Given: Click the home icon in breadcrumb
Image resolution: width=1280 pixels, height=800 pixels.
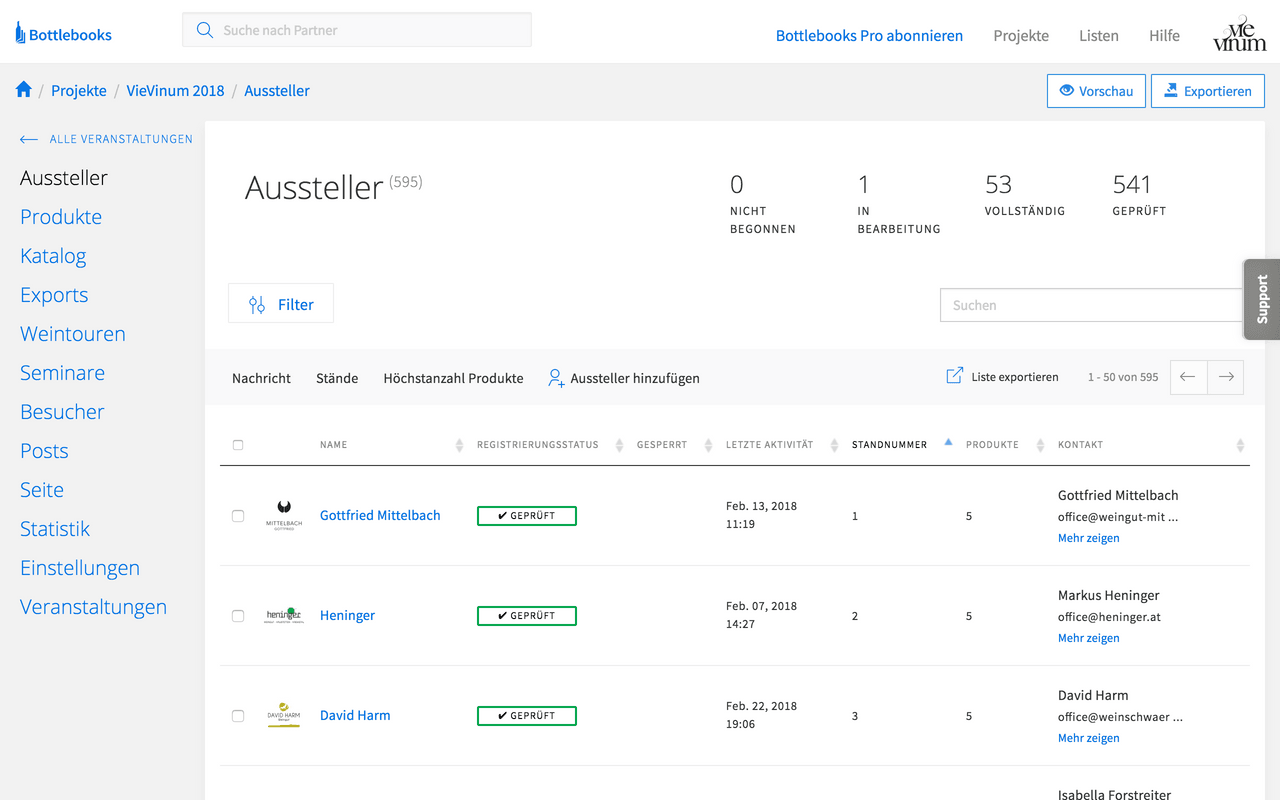Looking at the screenshot, I should pos(24,90).
